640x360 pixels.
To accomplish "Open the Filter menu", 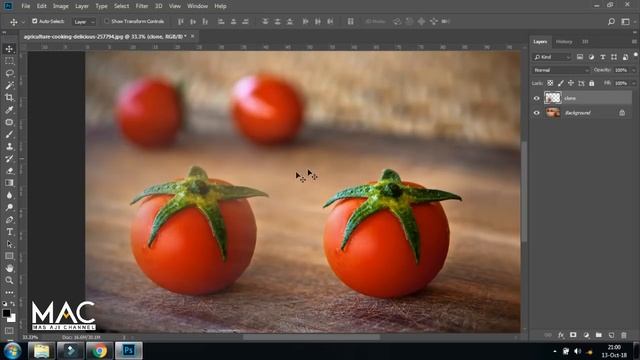I will pyautogui.click(x=142, y=6).
